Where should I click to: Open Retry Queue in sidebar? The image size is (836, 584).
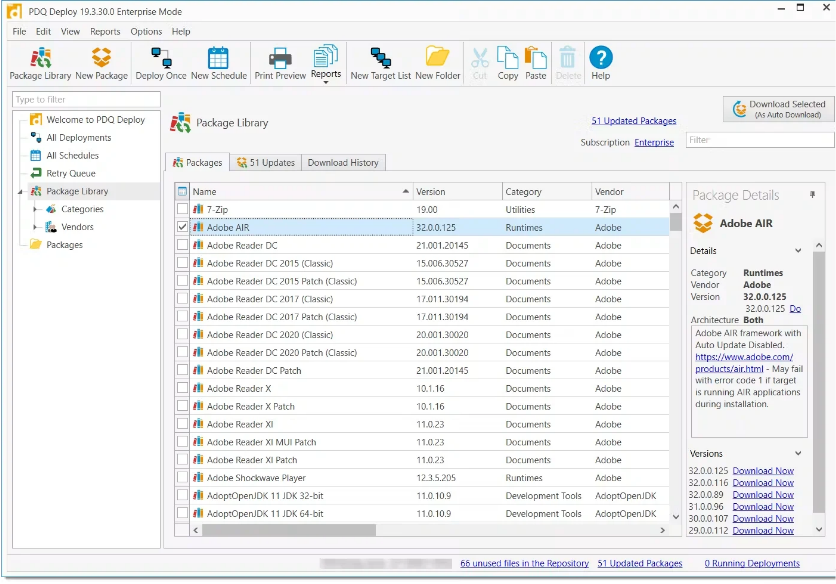[x=70, y=173]
